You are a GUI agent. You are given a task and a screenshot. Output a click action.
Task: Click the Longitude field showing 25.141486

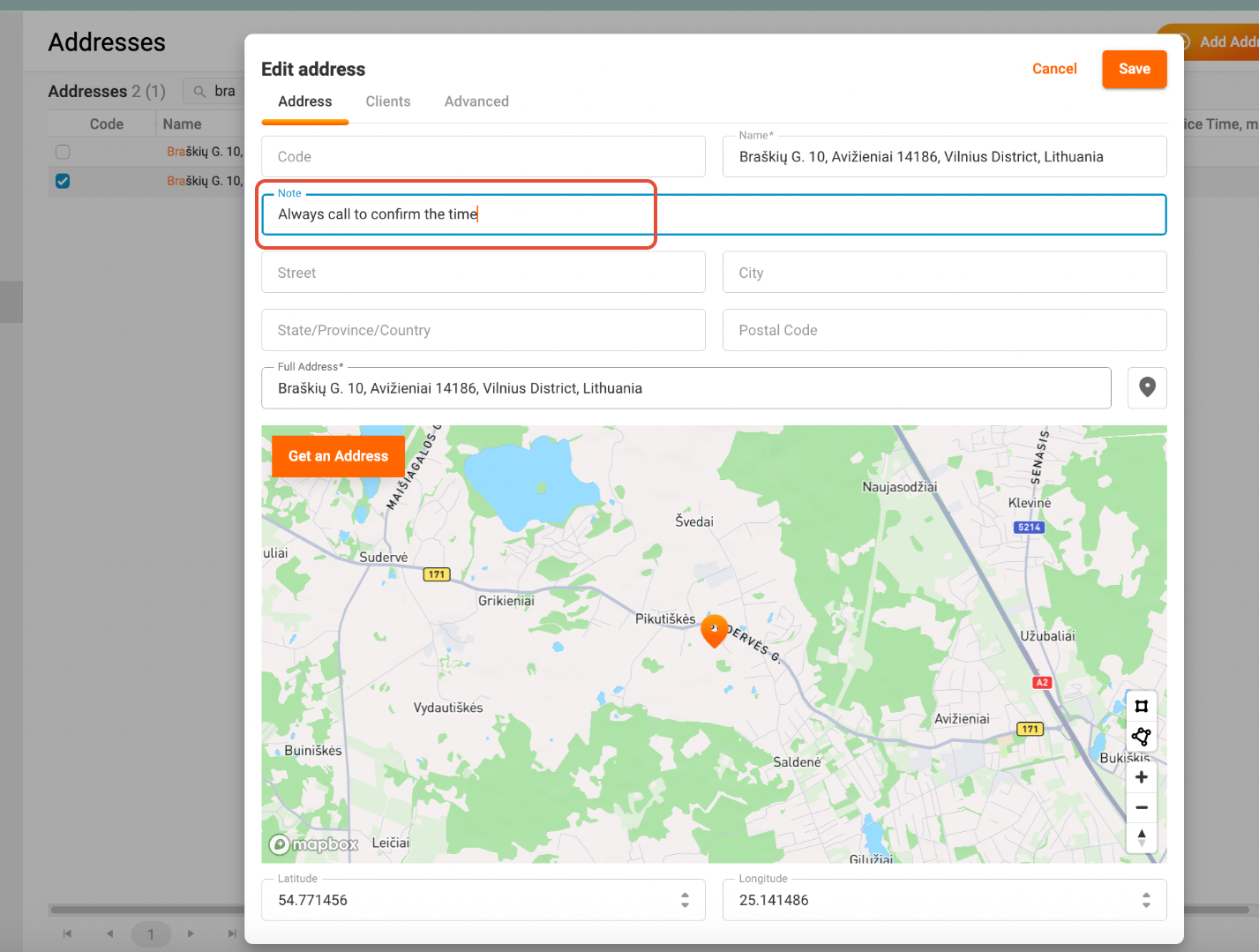(945, 900)
